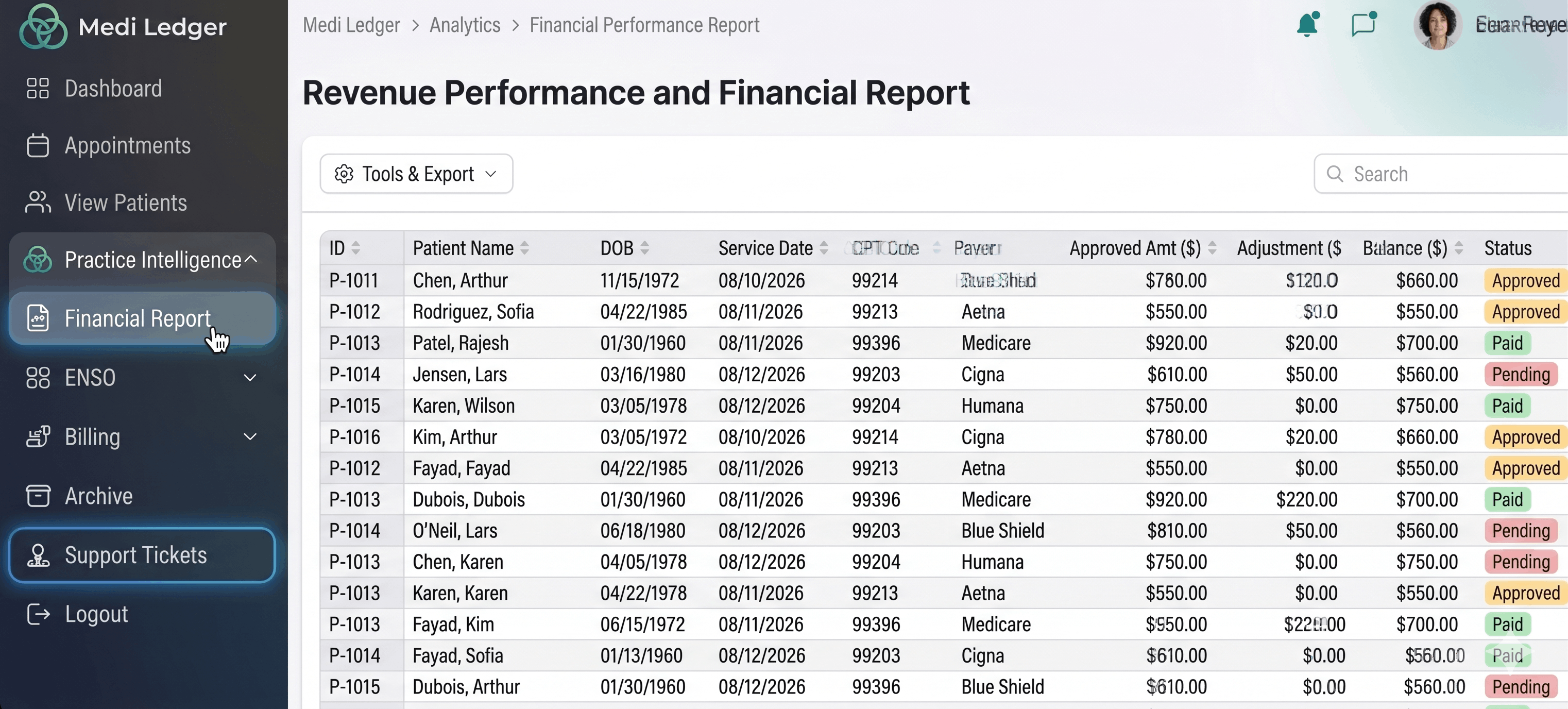The image size is (1568, 709).
Task: Click the Medi Ledger logo icon
Action: click(43, 27)
